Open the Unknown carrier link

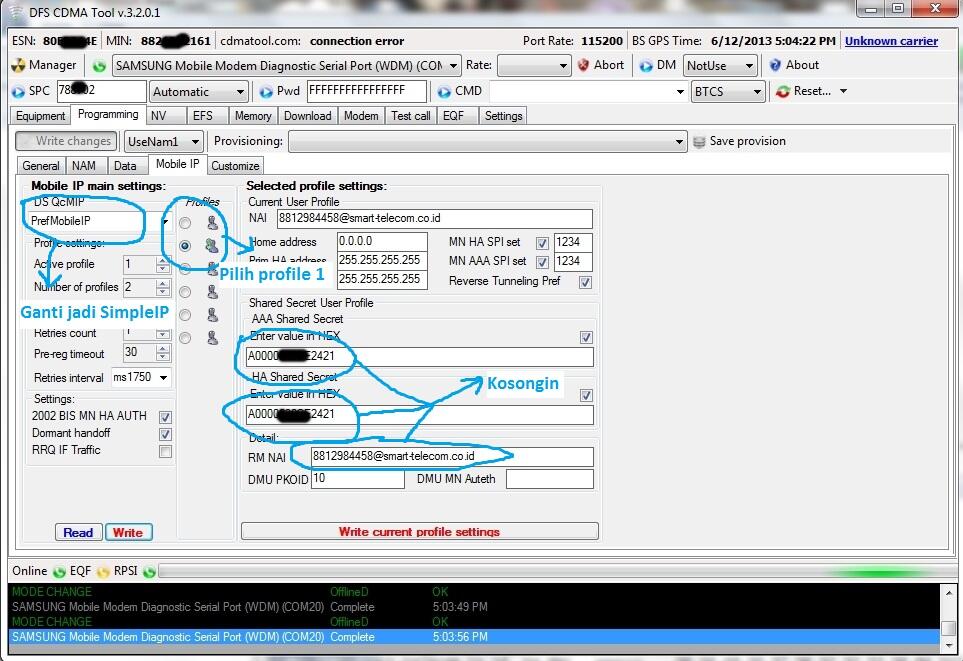click(x=891, y=41)
